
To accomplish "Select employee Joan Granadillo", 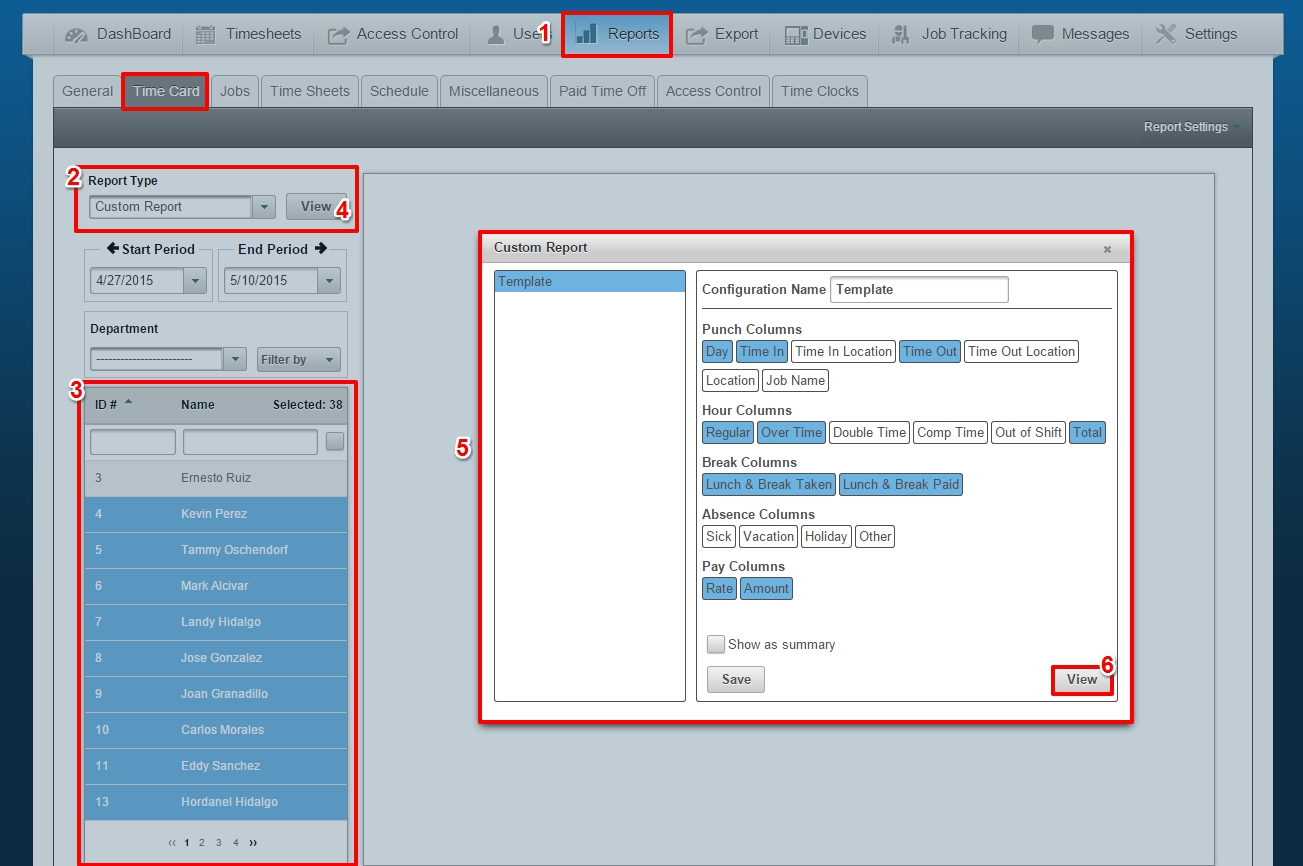I will point(216,694).
